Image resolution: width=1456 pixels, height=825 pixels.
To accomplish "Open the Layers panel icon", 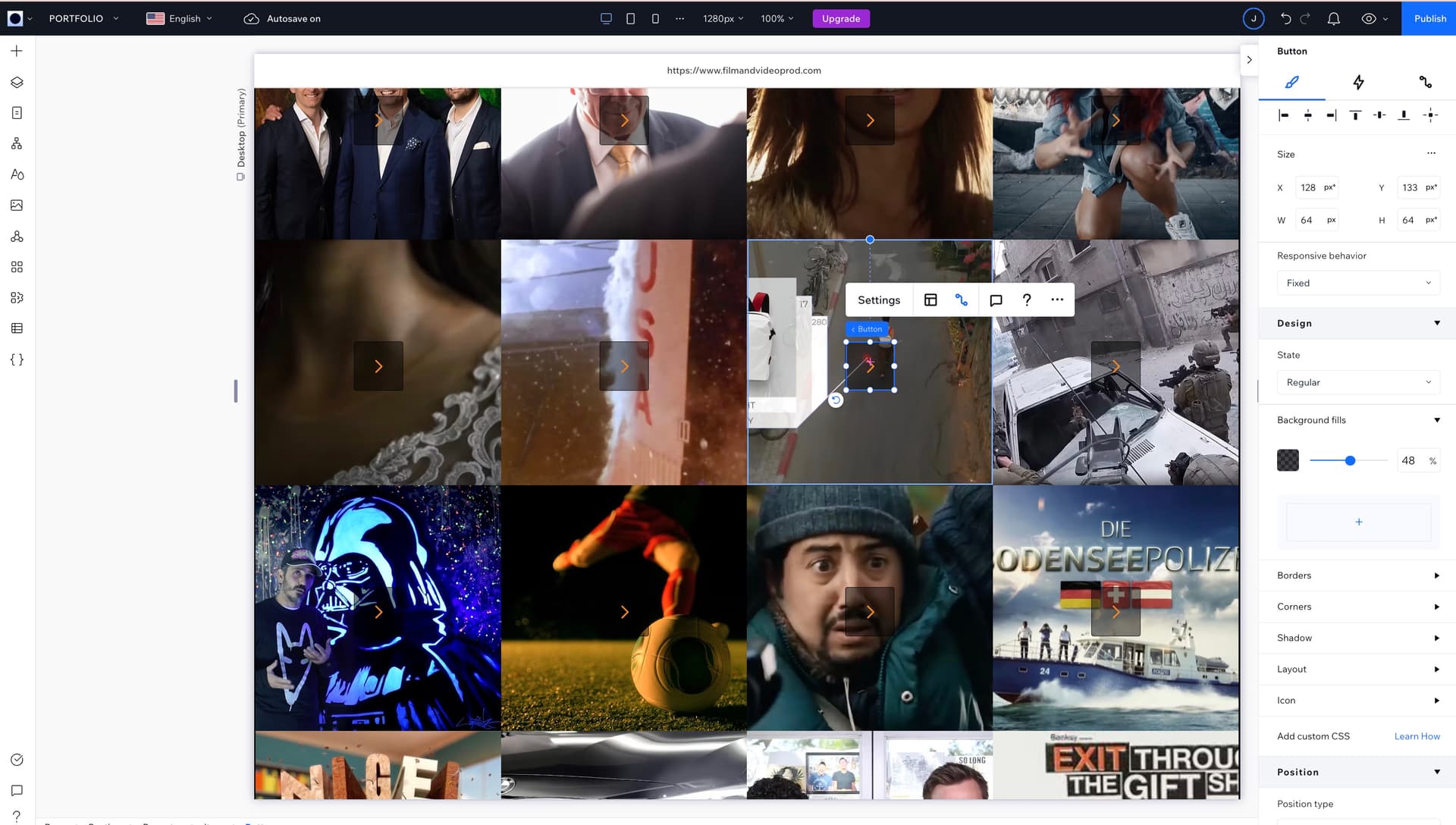I will (x=17, y=82).
